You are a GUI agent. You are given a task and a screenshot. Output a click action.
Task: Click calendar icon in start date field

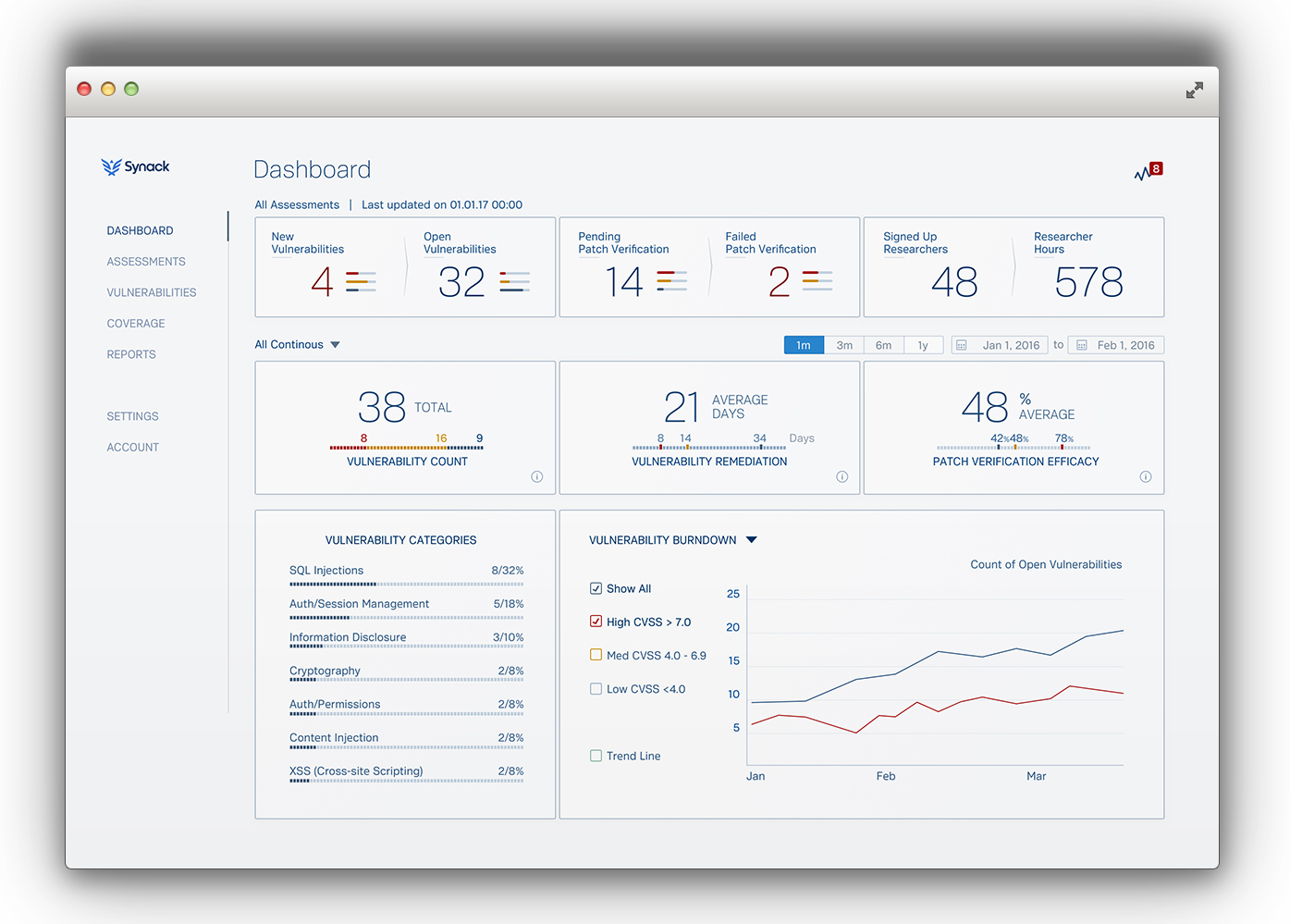(x=962, y=346)
